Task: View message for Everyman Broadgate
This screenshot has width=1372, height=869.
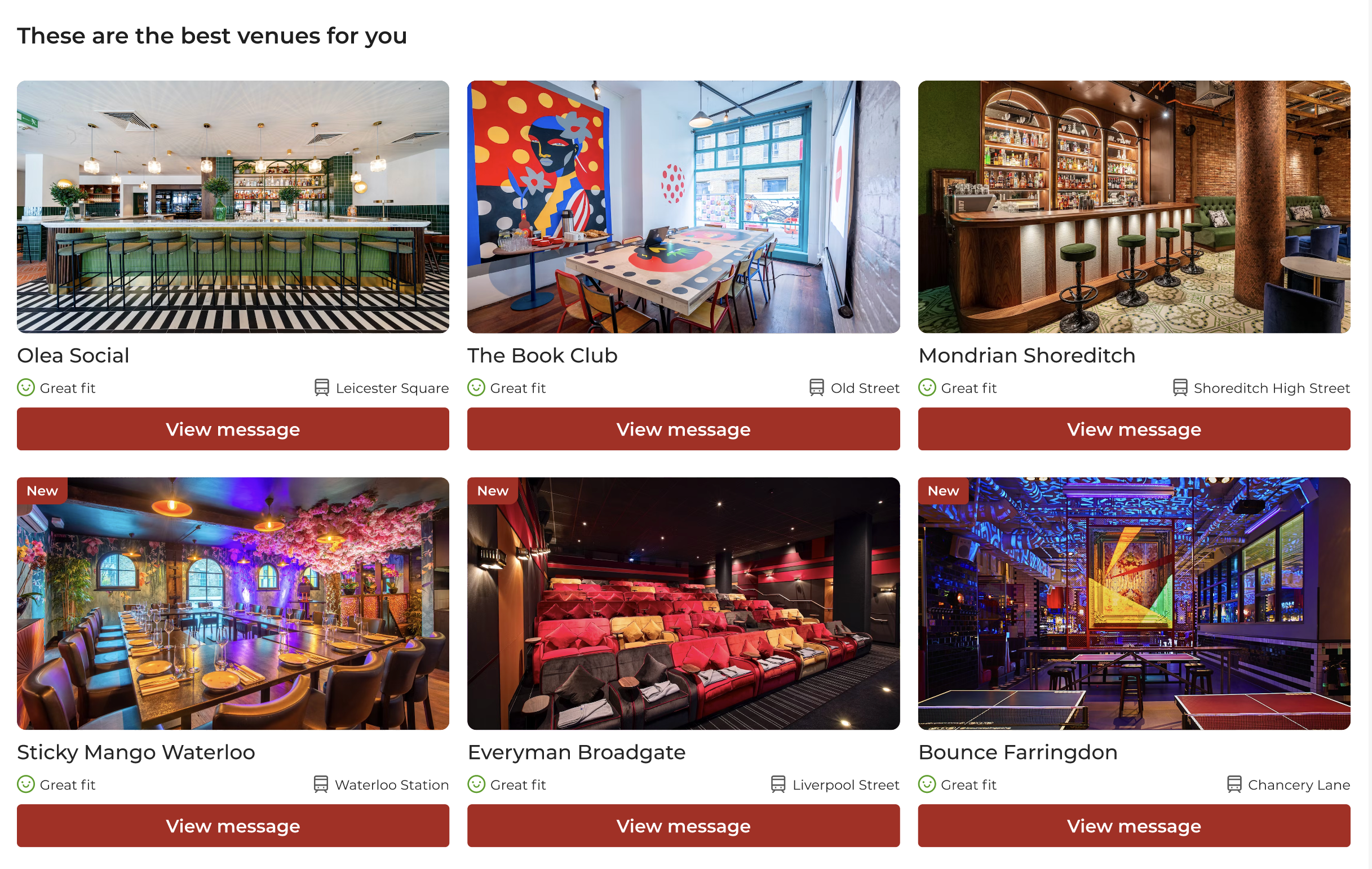Action: coord(683,826)
